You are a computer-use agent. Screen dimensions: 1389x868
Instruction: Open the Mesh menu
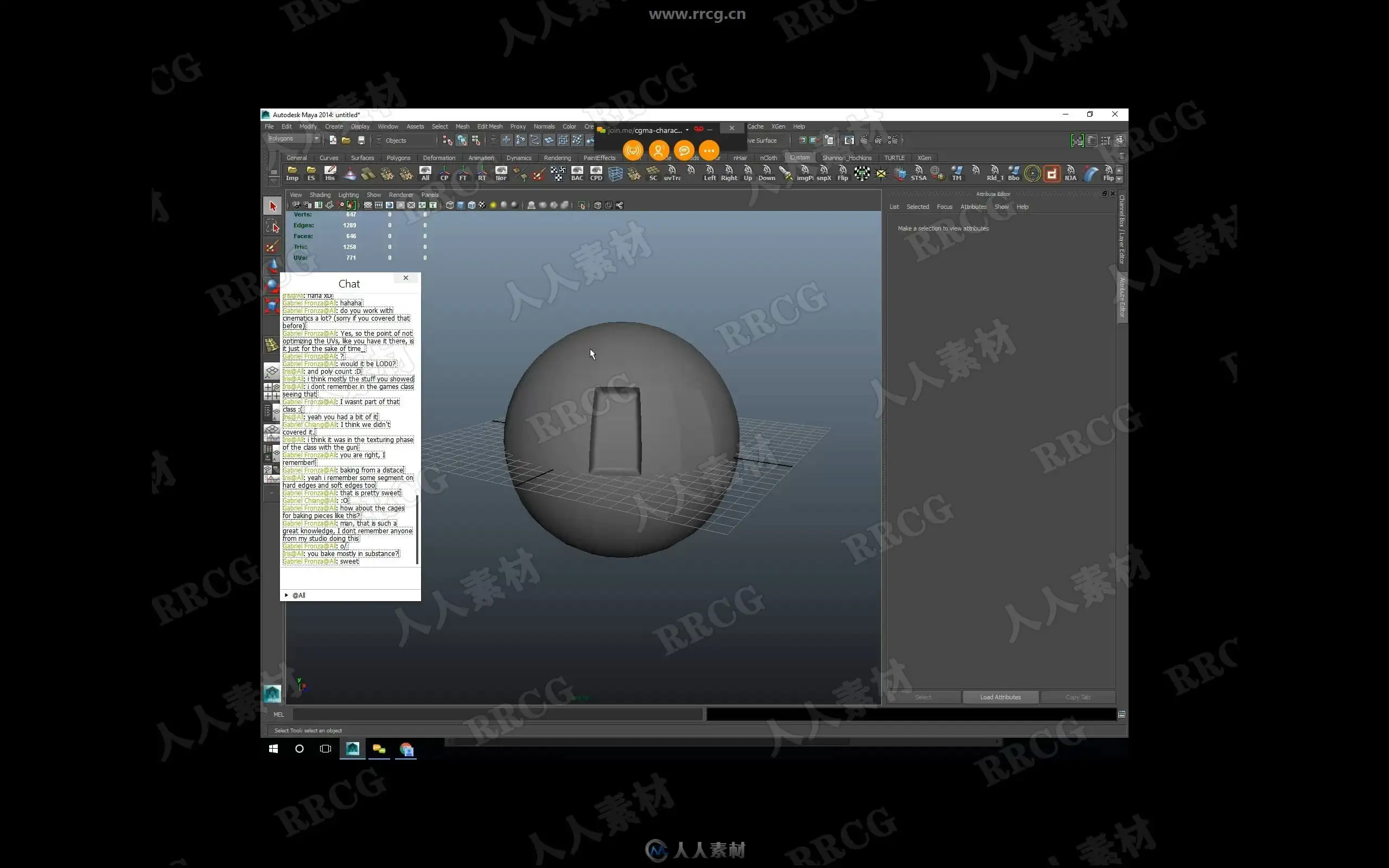coord(462,126)
